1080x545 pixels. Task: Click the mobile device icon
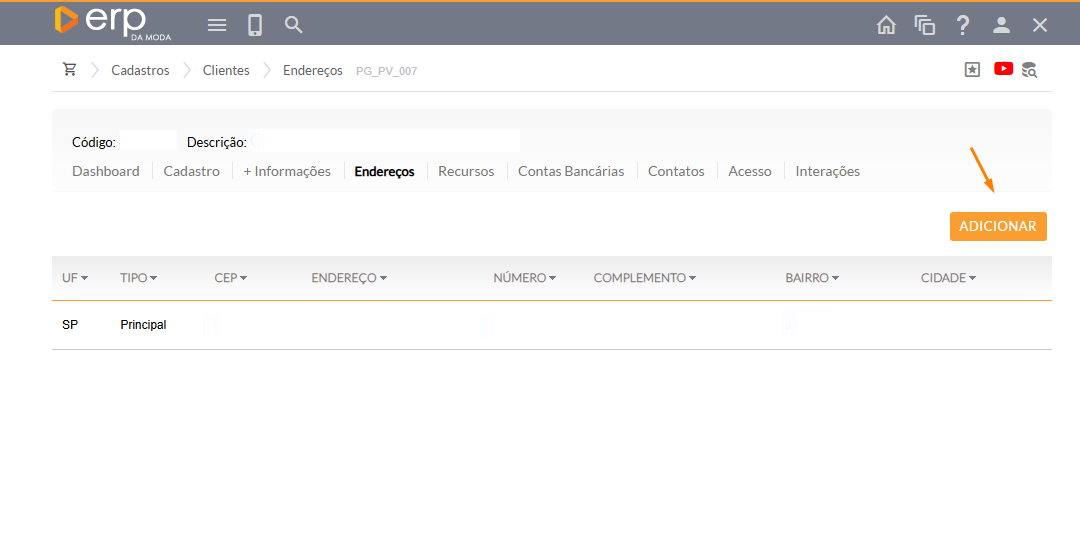(255, 25)
